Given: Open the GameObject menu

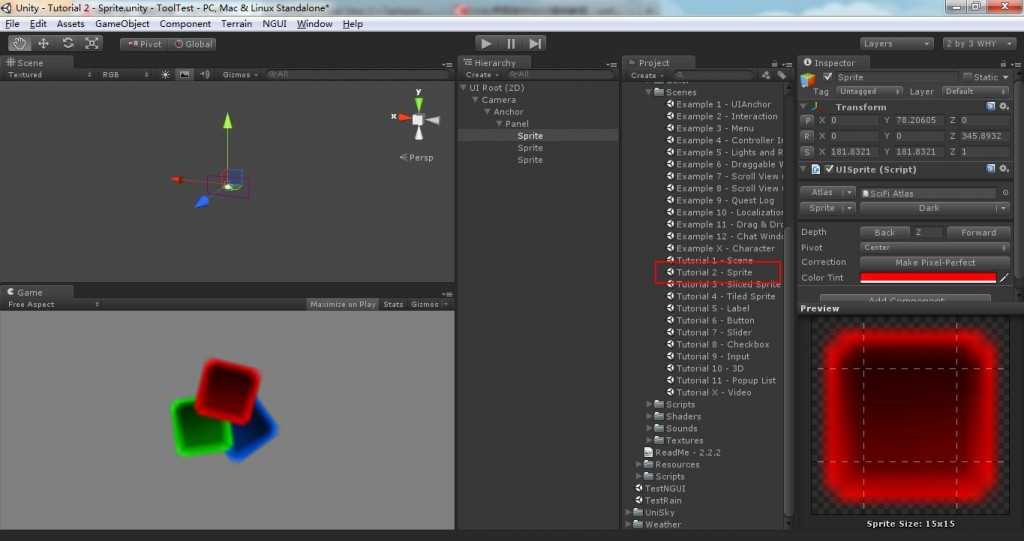Looking at the screenshot, I should coord(122,24).
